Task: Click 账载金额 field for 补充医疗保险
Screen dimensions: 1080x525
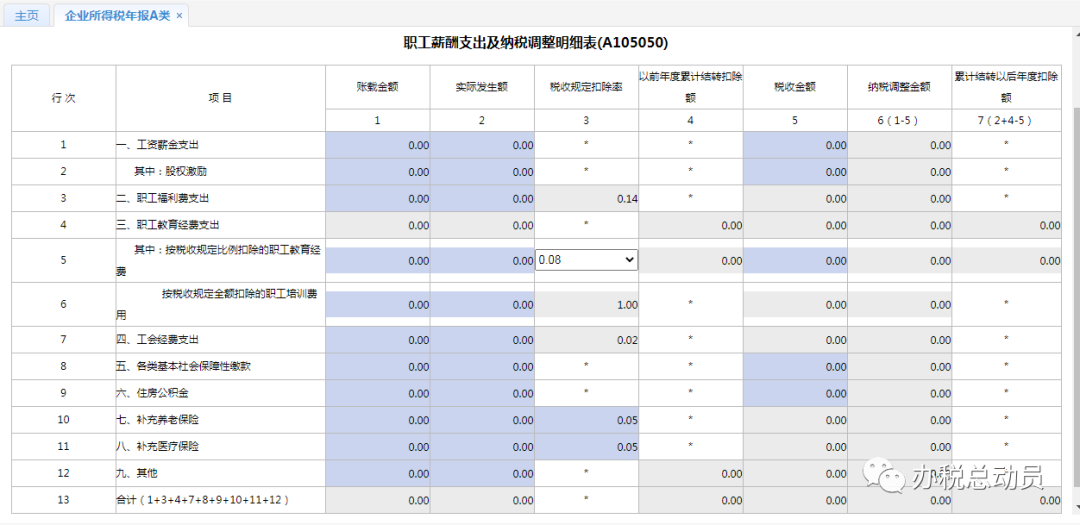Action: click(377, 446)
